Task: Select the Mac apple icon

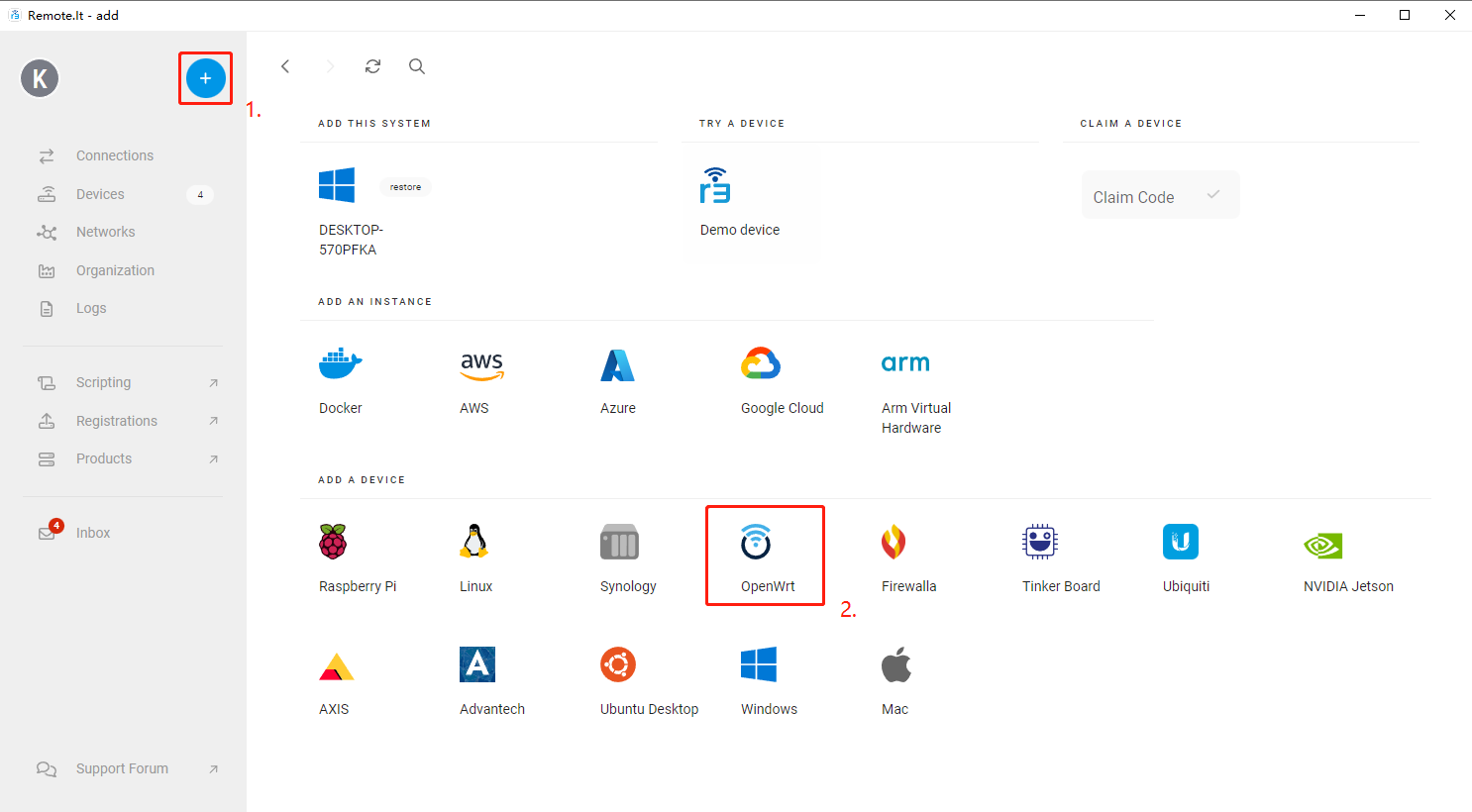Action: click(x=896, y=664)
